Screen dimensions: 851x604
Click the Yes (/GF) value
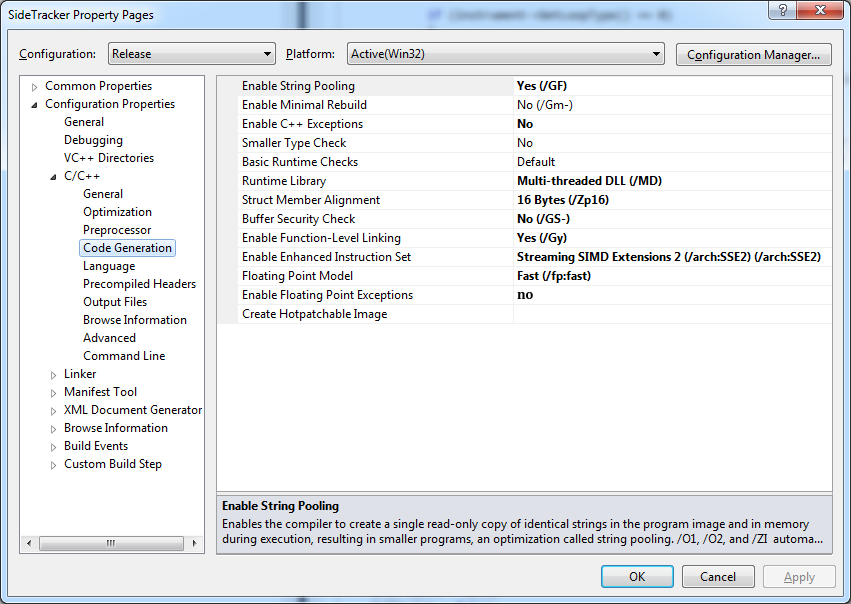click(x=542, y=86)
